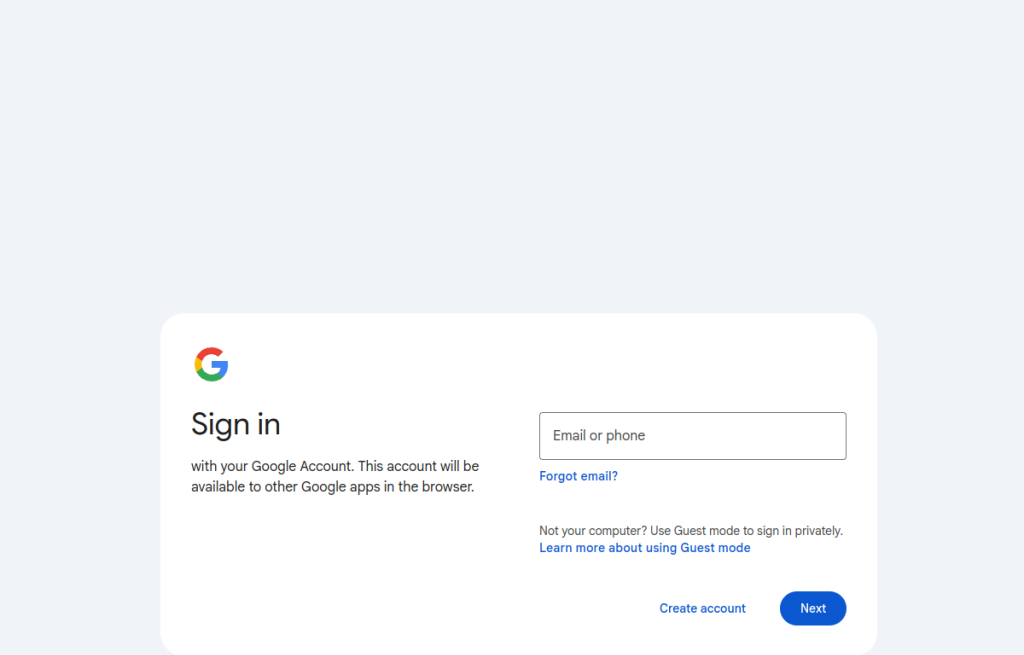Click the "Sign in" heading
Screen dimensions: 1024x655
[236, 424]
